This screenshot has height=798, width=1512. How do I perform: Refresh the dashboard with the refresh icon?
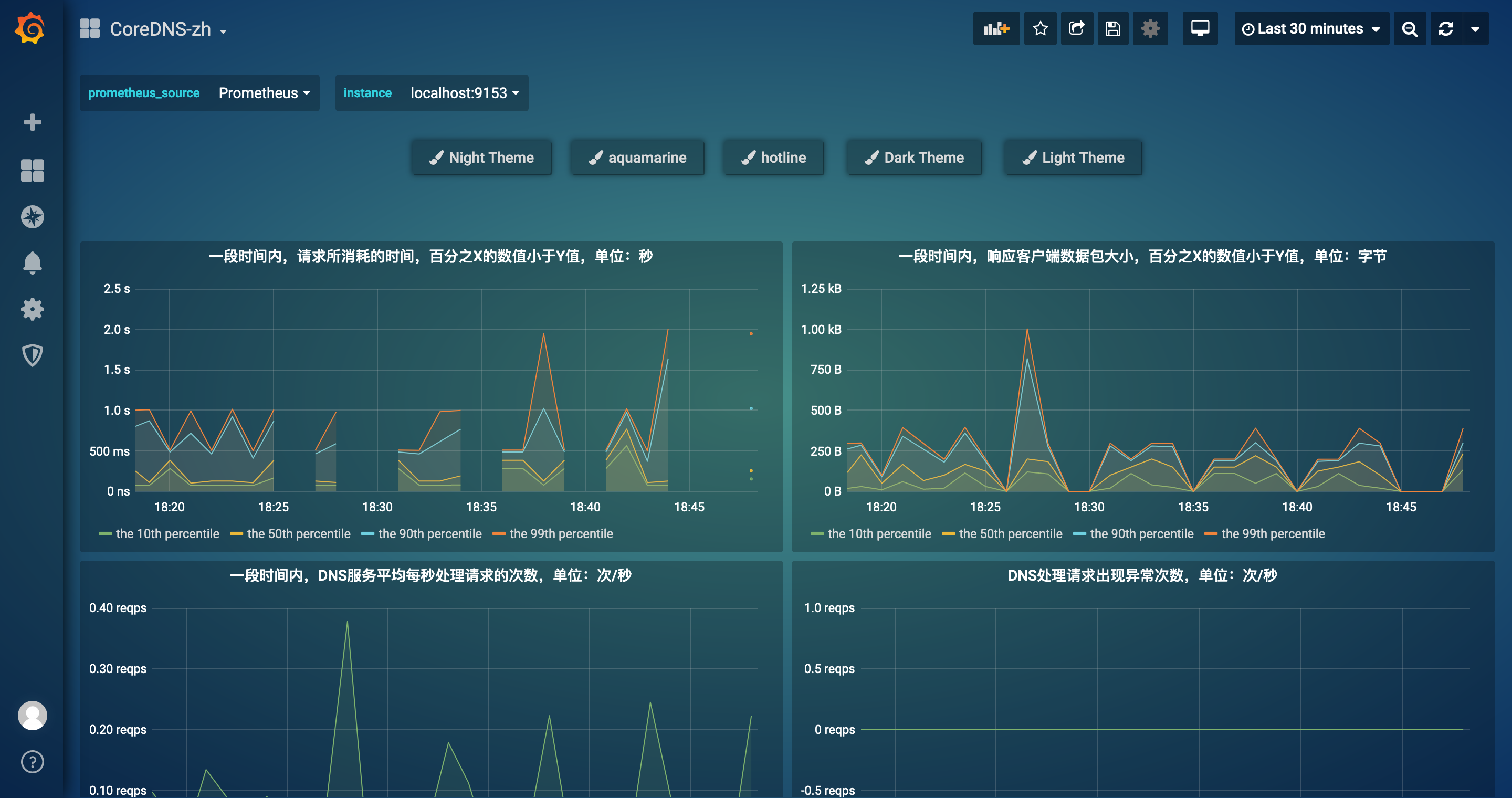pos(1446,28)
